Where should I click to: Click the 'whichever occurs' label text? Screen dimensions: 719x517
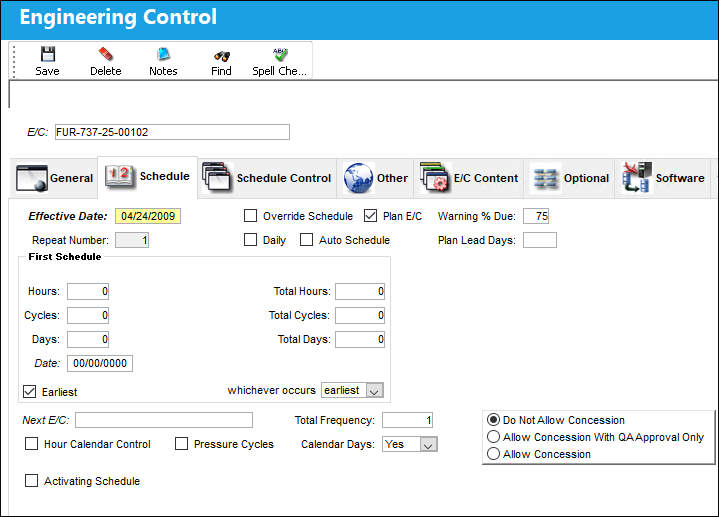tap(272, 390)
